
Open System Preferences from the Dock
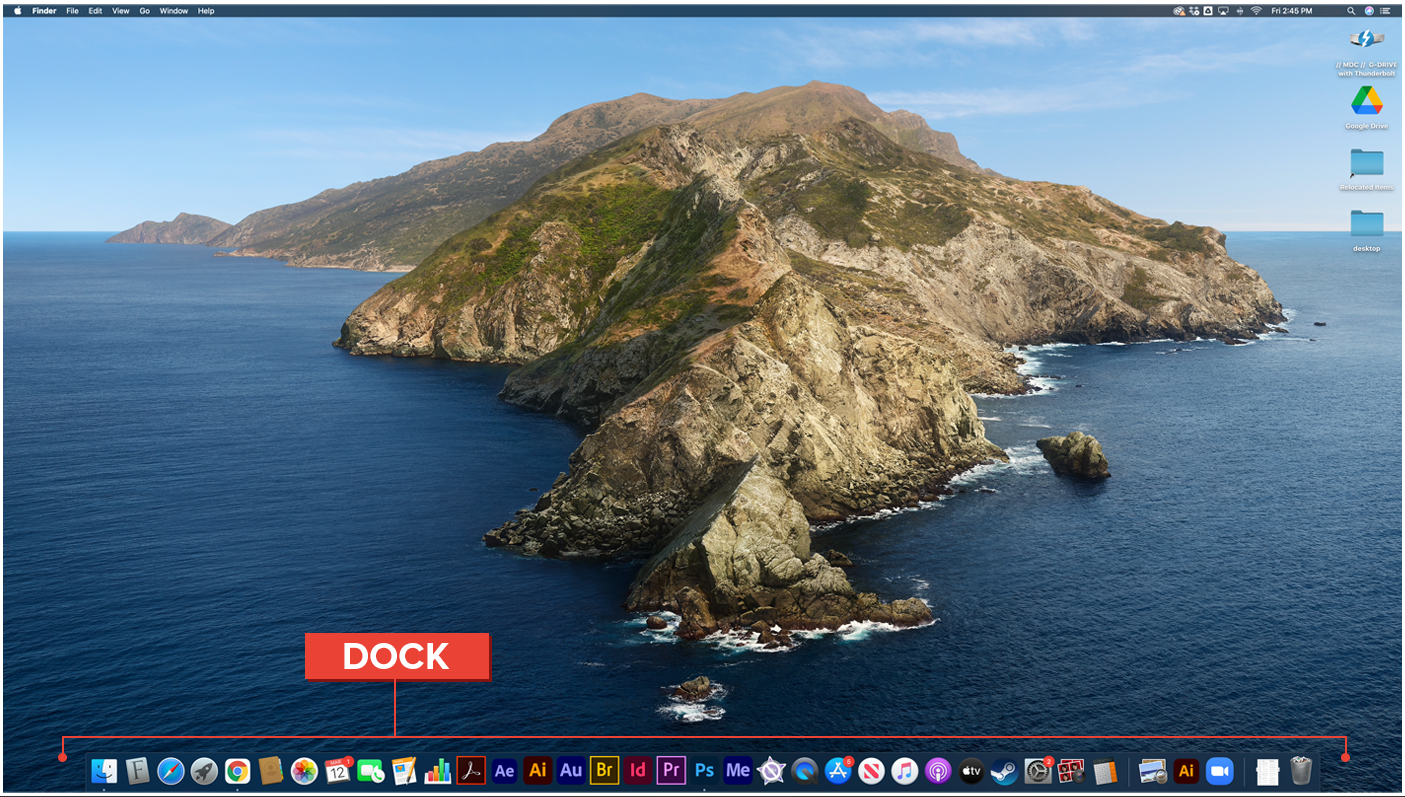(x=1037, y=771)
